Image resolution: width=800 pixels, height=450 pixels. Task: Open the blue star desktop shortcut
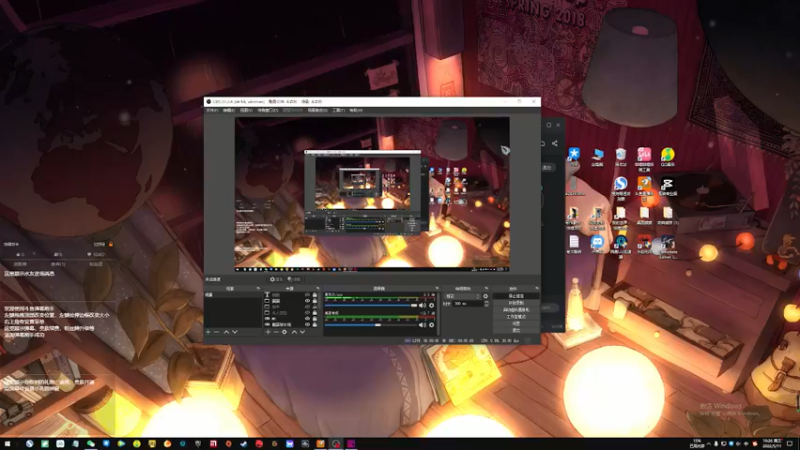tap(574, 157)
